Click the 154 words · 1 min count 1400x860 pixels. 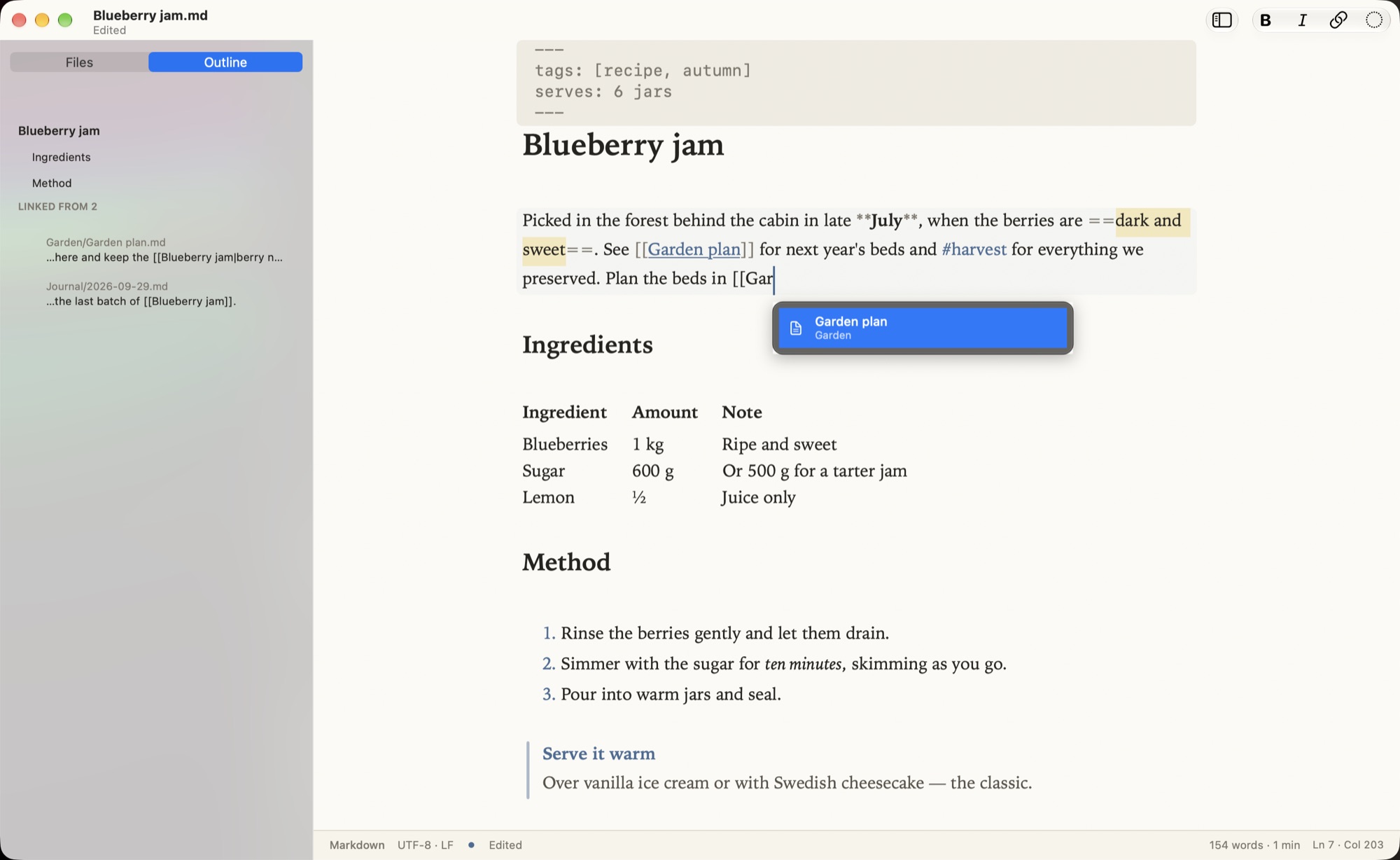[1254, 845]
